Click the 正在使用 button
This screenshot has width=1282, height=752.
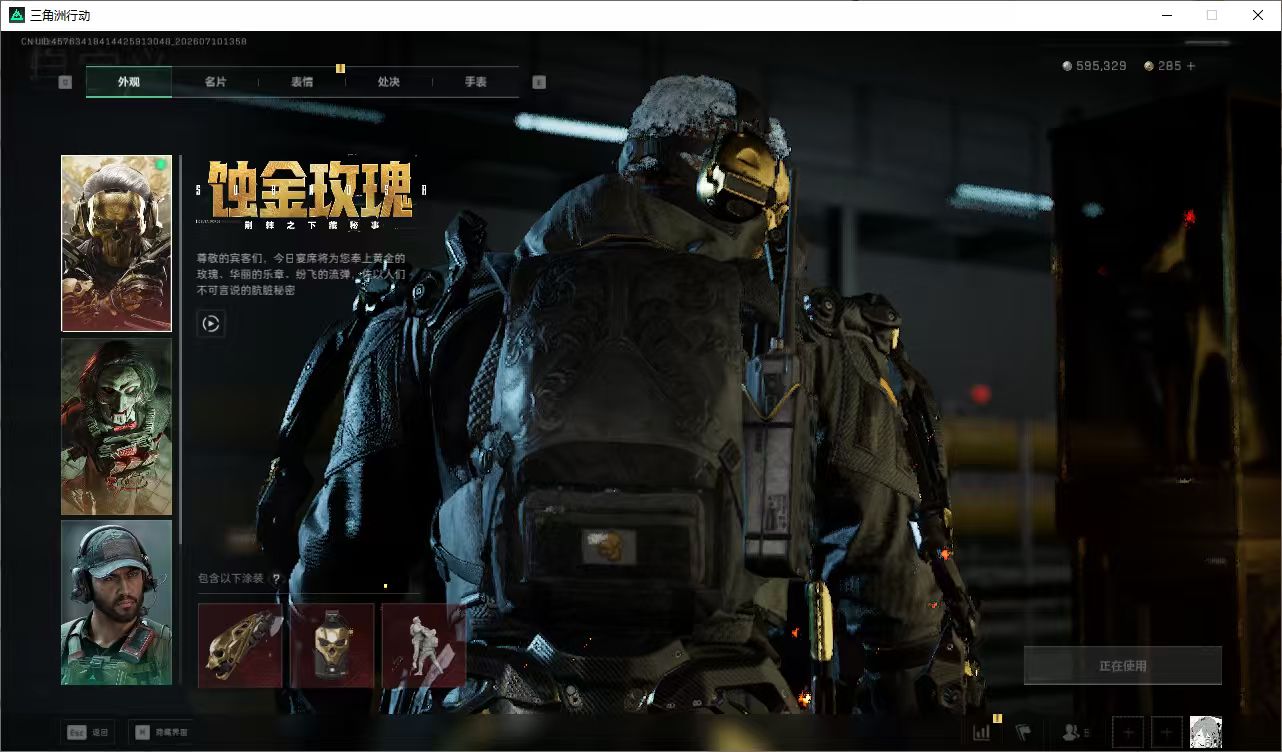pyautogui.click(x=1123, y=666)
